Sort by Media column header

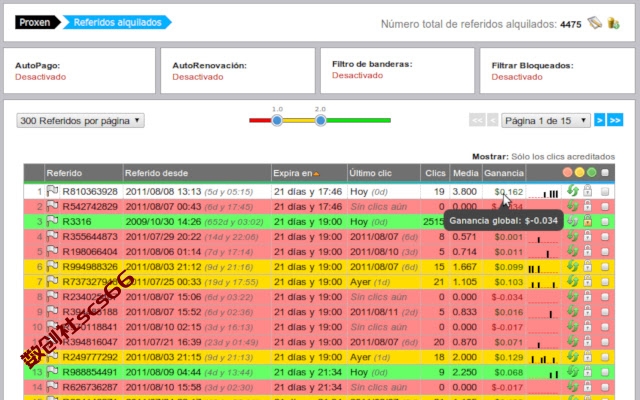466,173
